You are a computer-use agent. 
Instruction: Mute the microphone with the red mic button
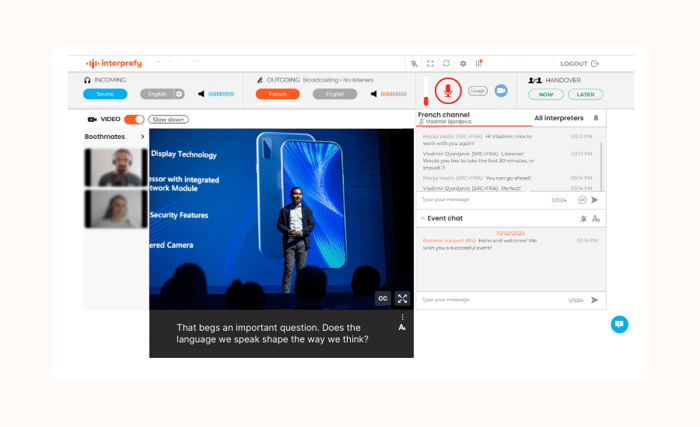[x=447, y=90]
